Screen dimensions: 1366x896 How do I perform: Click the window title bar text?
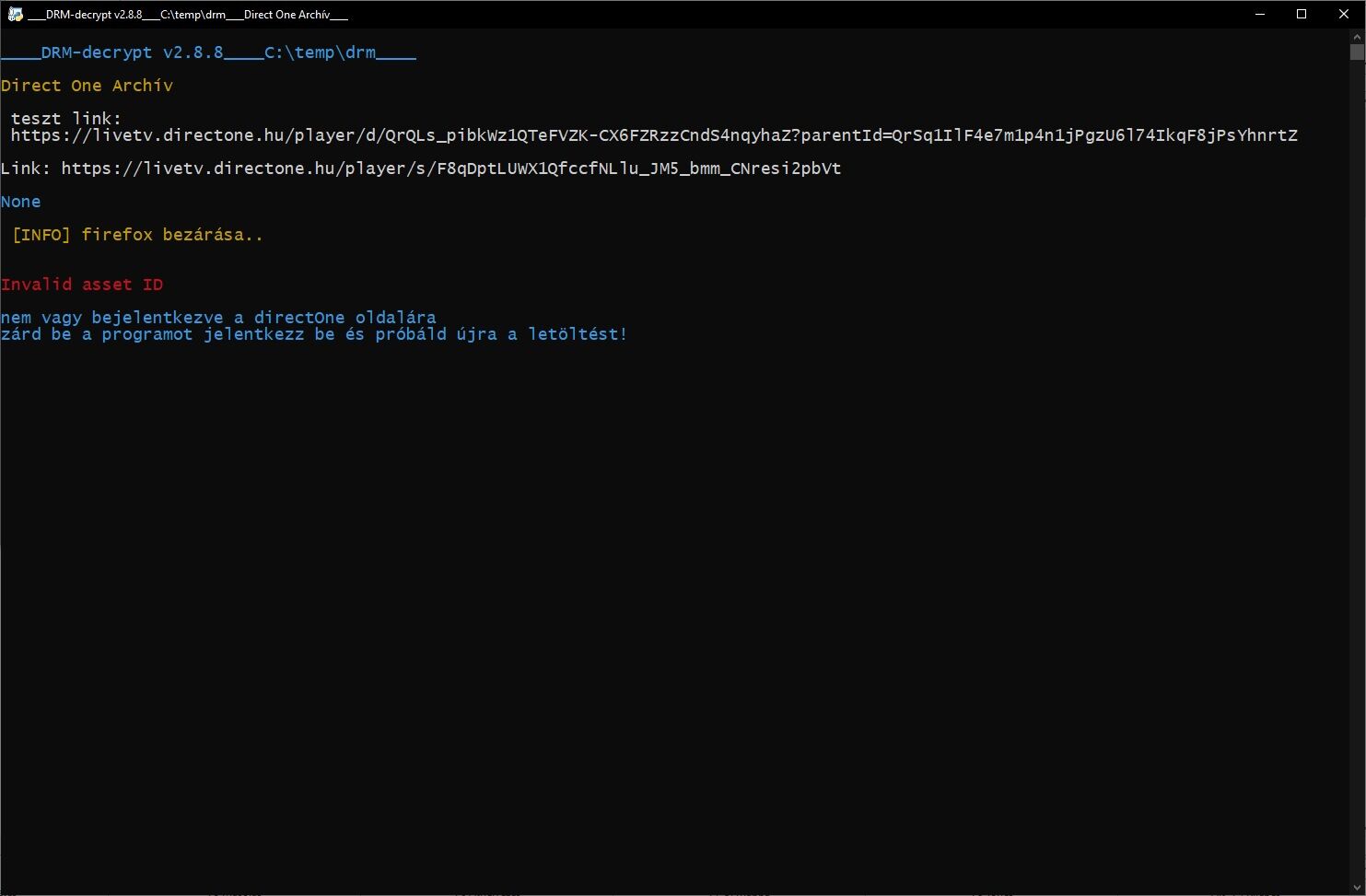coord(188,15)
